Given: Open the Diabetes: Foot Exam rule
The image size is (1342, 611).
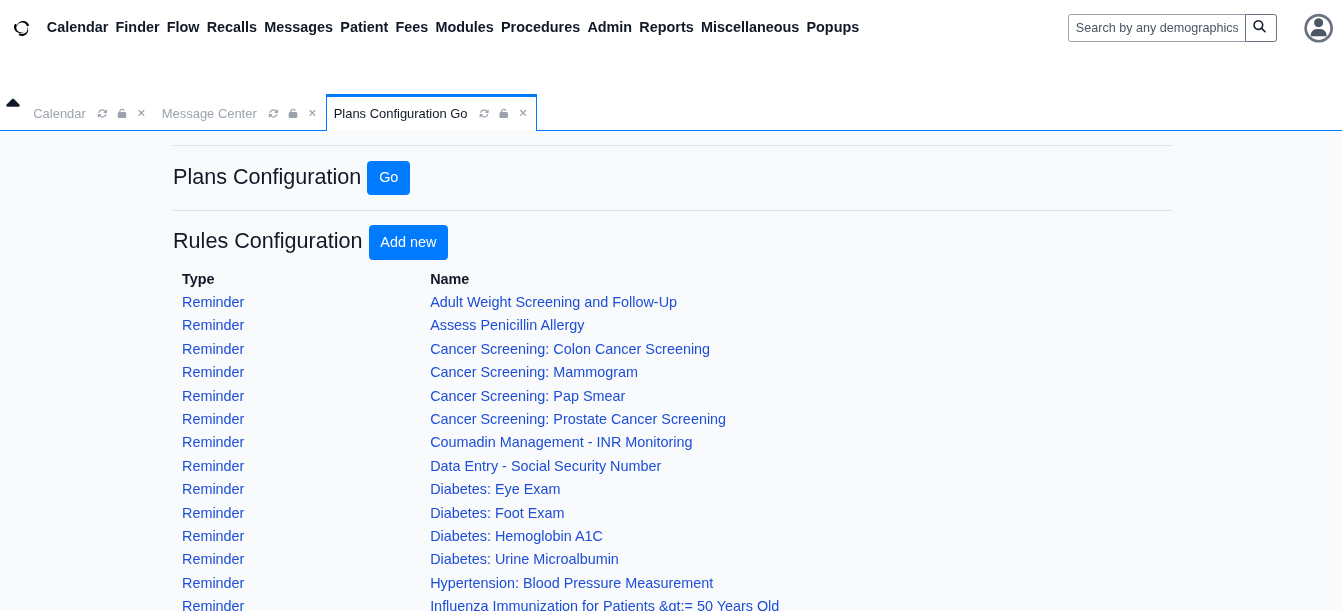Looking at the screenshot, I should (x=497, y=513).
